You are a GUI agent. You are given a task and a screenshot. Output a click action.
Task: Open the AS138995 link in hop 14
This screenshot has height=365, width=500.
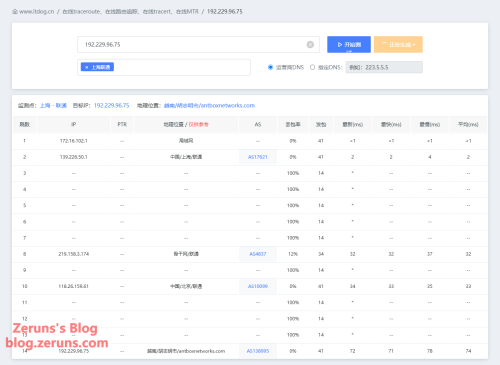click(258, 351)
